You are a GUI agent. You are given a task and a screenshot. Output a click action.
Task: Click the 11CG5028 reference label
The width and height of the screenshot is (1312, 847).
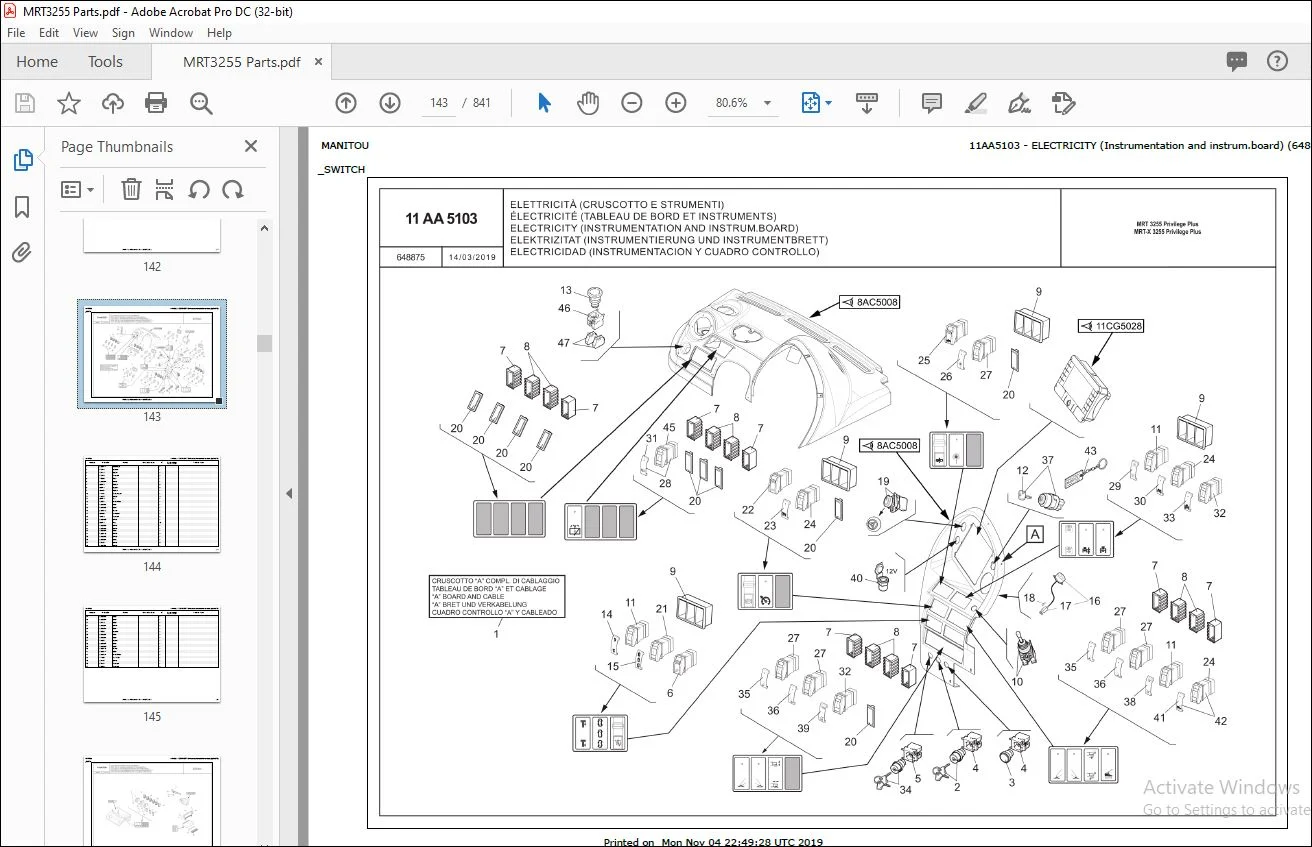1111,326
